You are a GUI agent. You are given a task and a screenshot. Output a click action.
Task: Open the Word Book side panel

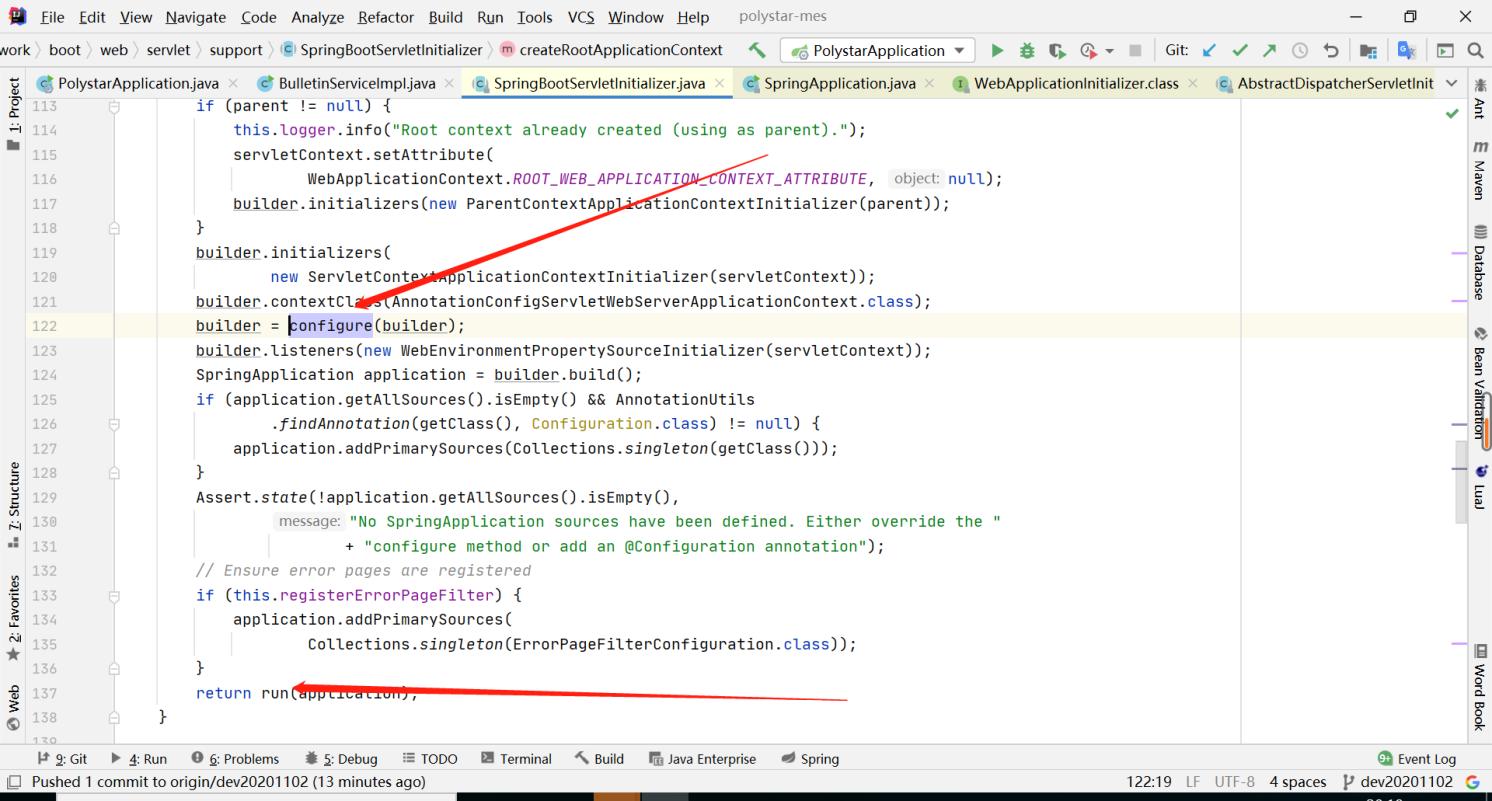[1479, 688]
